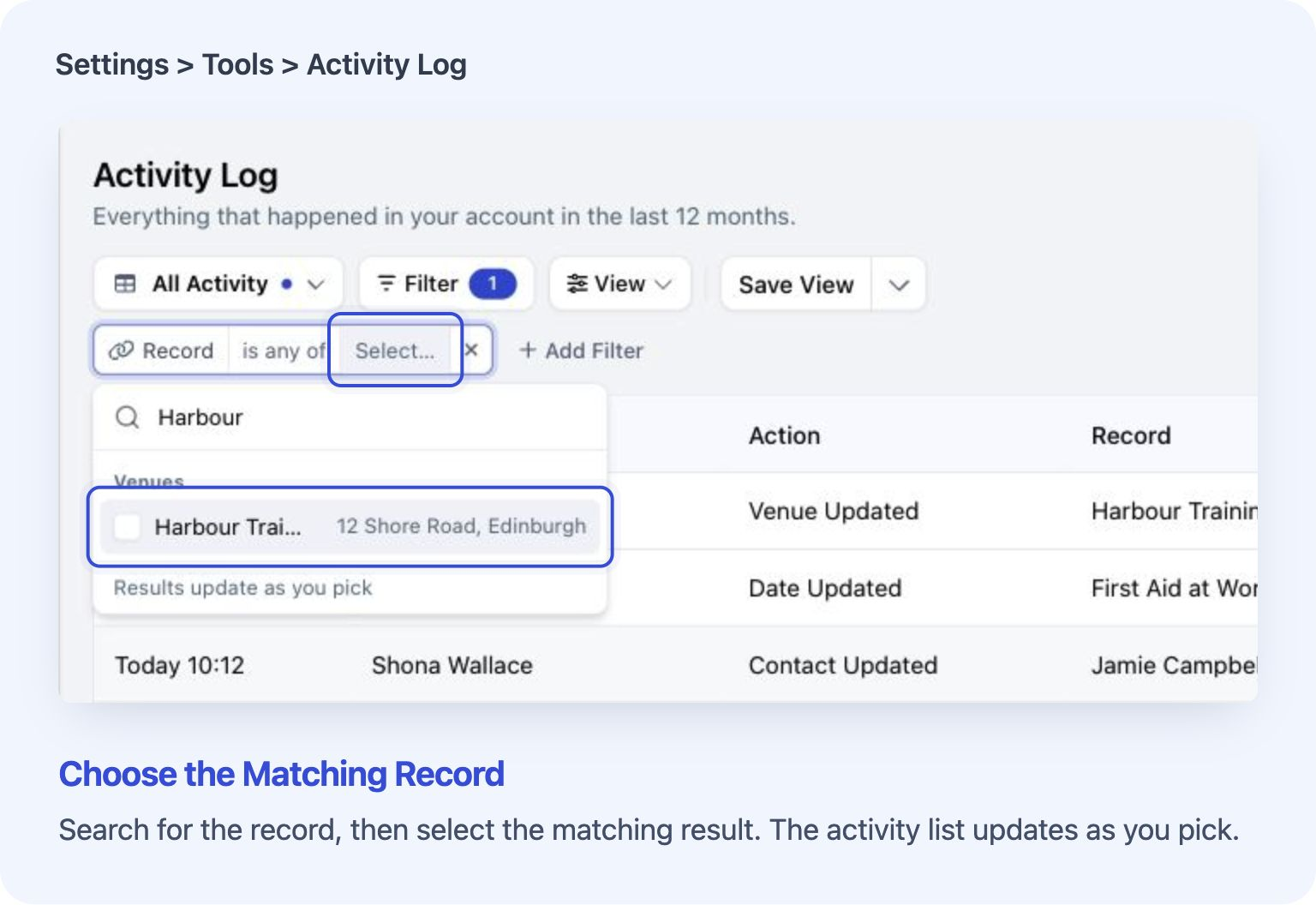
Task: Change the 'is any of' operator
Action: pos(284,351)
